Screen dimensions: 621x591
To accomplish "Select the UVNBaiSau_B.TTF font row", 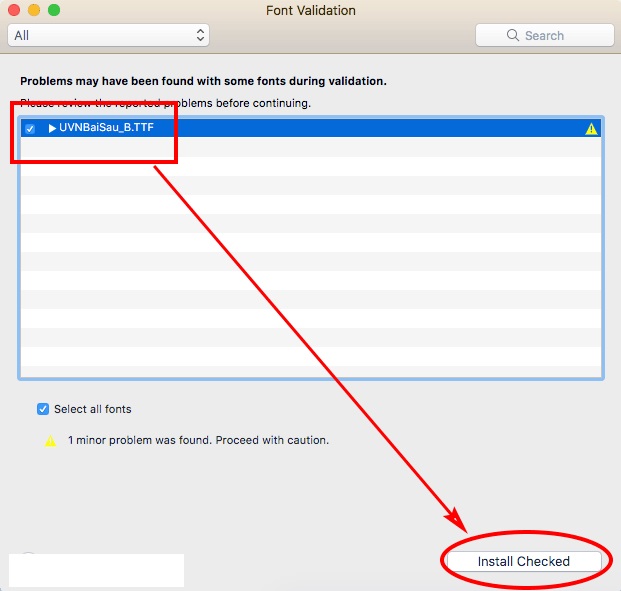I will [x=350, y=129].
